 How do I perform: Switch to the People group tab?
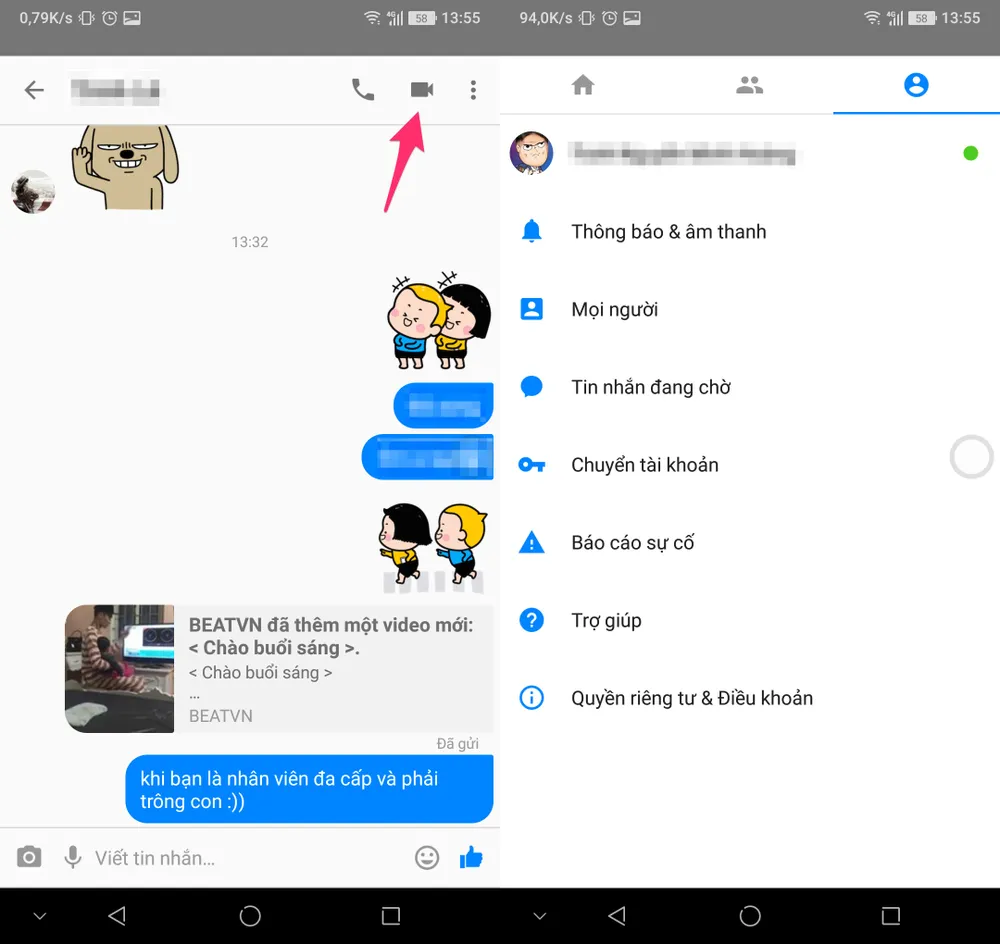(749, 85)
